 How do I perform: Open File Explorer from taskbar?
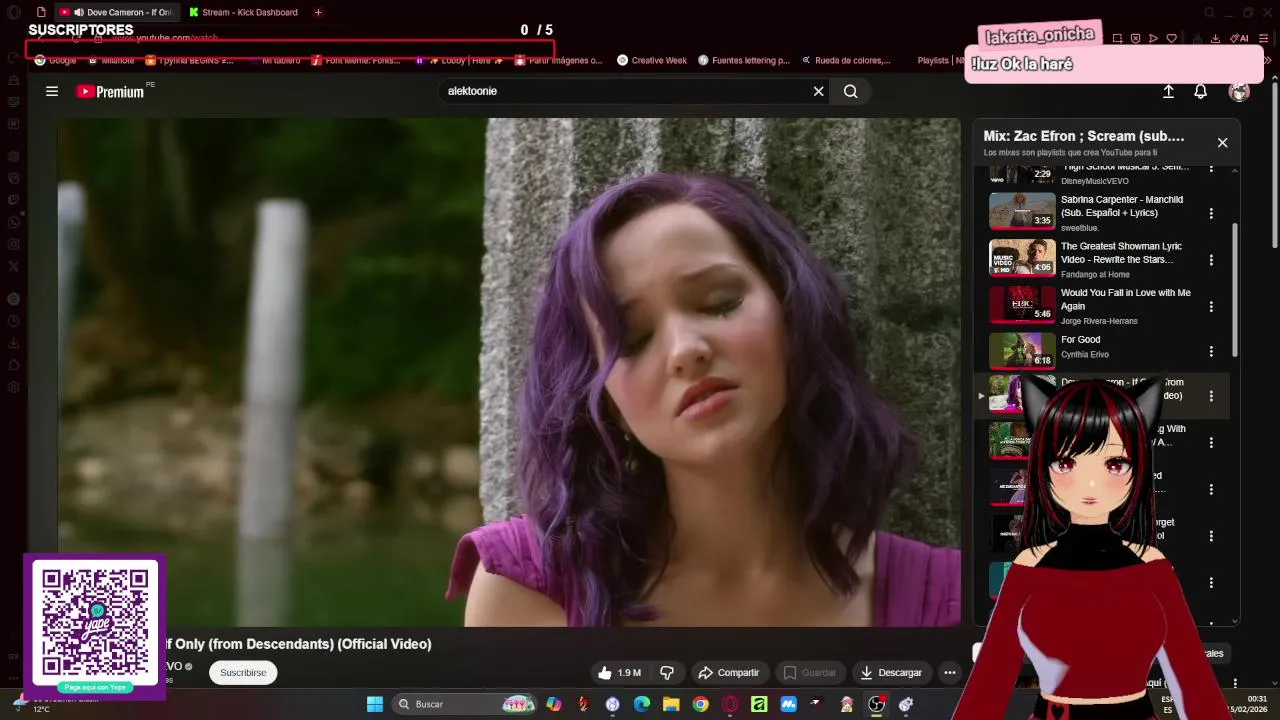tap(671, 704)
